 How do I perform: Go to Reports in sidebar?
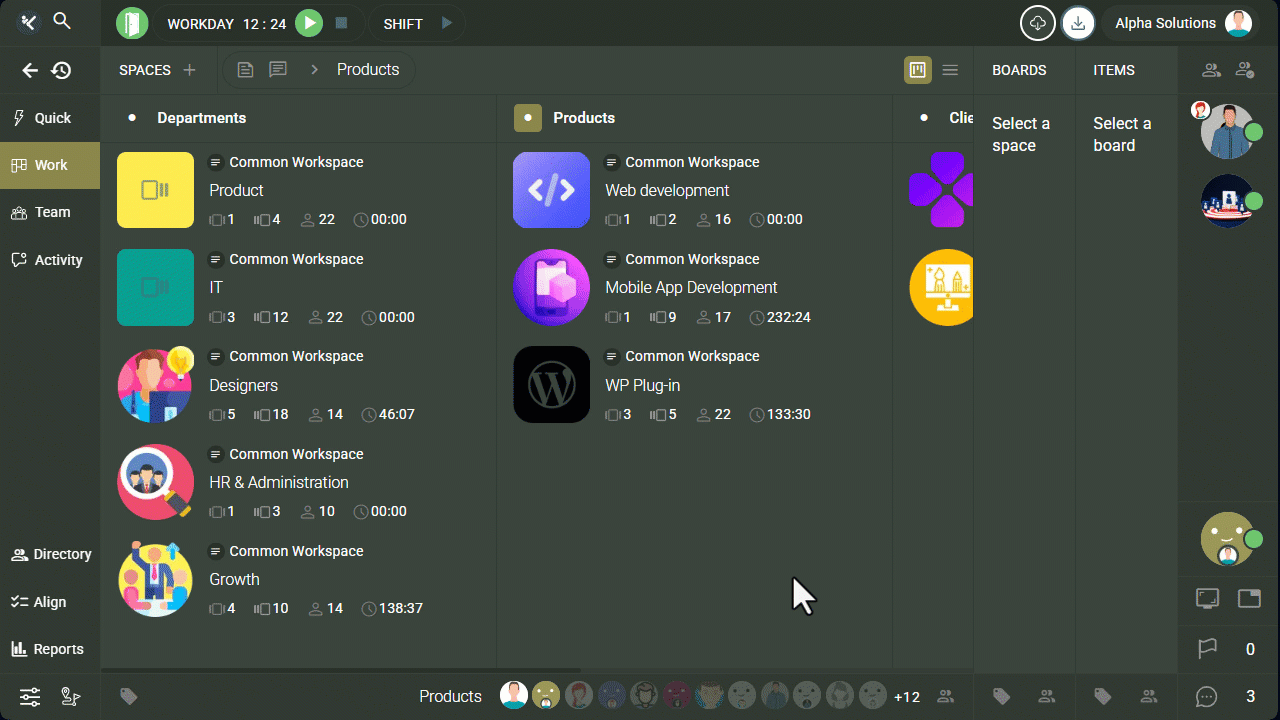(x=50, y=649)
